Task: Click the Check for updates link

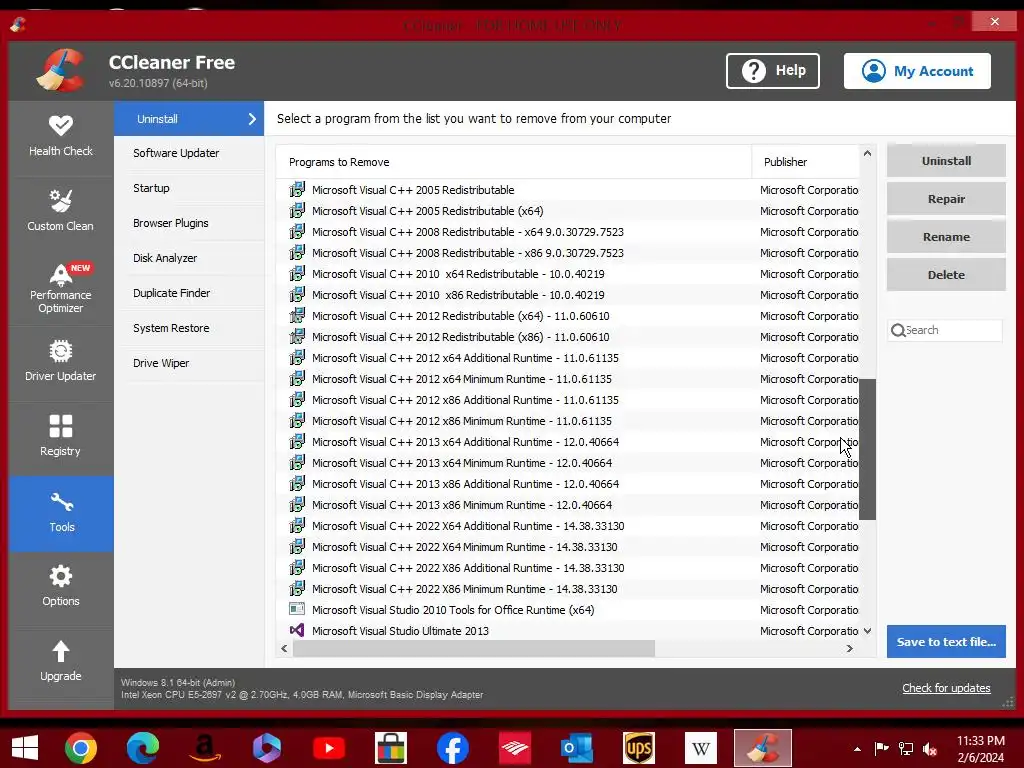Action: pyautogui.click(x=946, y=688)
